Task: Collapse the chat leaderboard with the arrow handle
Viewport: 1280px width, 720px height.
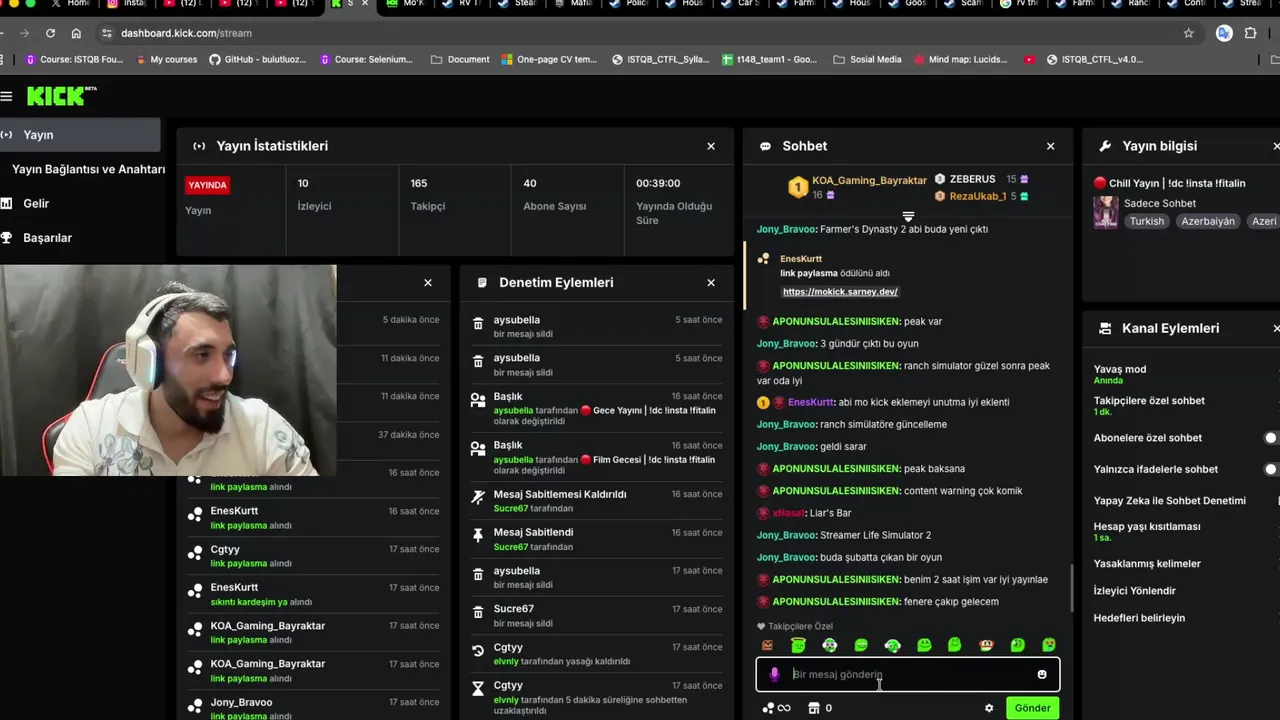Action: [x=908, y=216]
